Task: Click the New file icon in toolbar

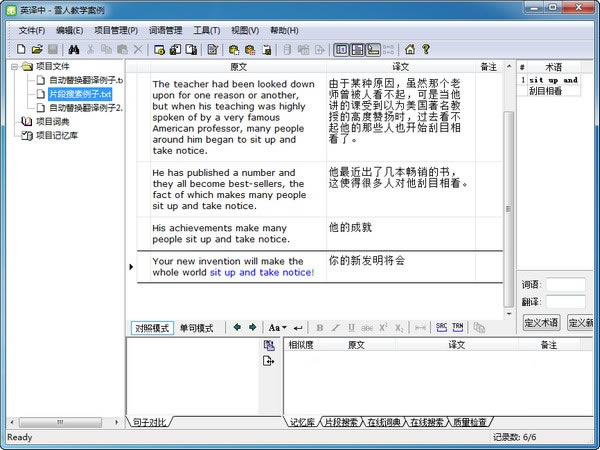Action: point(22,49)
